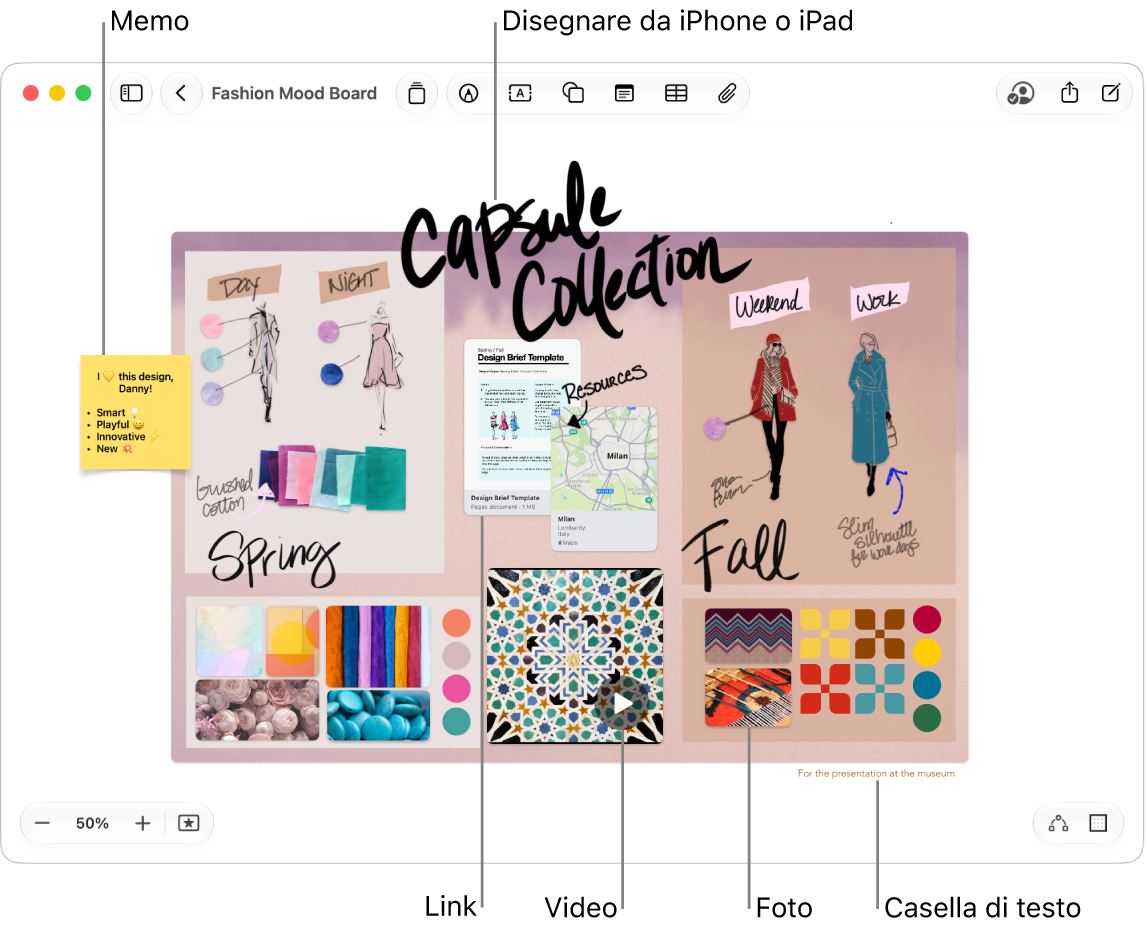1146x926 pixels.
Task: Select the geometric checker pattern image
Action: click(852, 661)
